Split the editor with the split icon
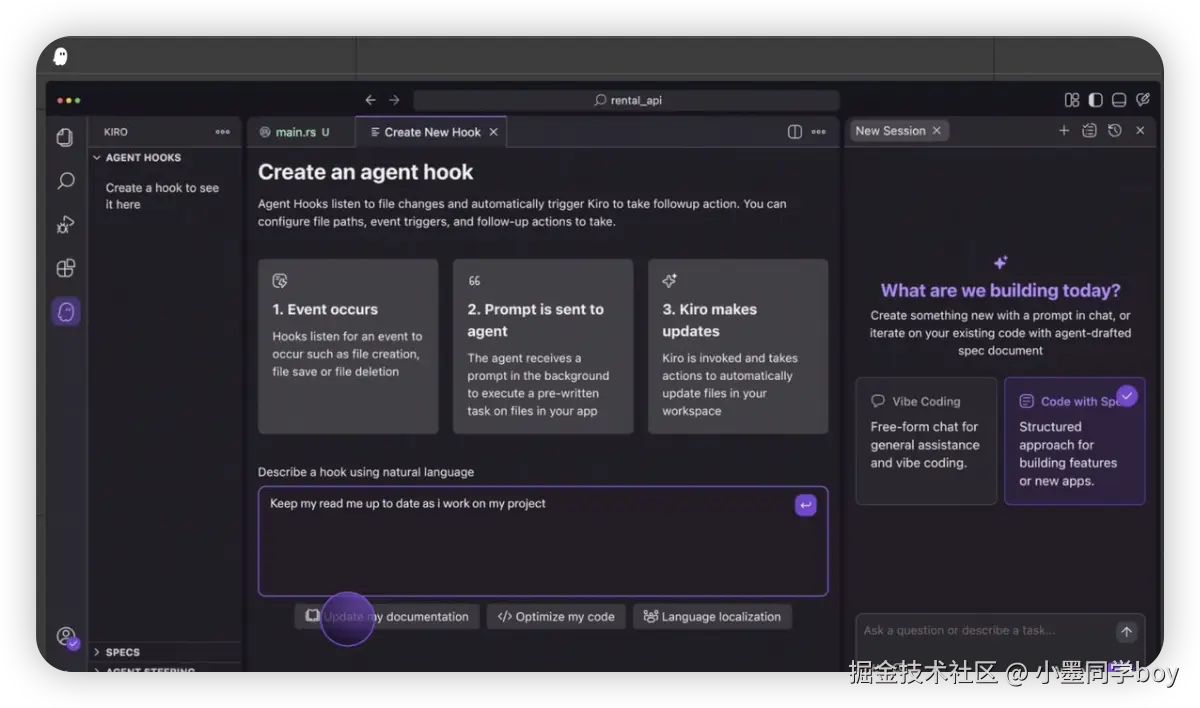The image size is (1200, 708). click(x=795, y=132)
